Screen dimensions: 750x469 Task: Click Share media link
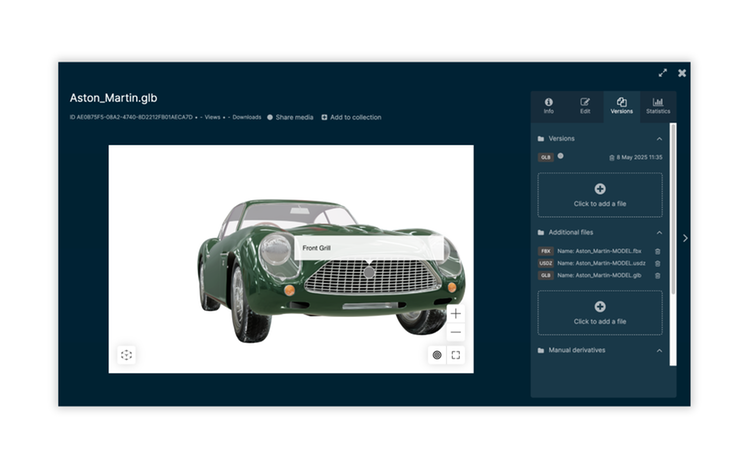[290, 117]
